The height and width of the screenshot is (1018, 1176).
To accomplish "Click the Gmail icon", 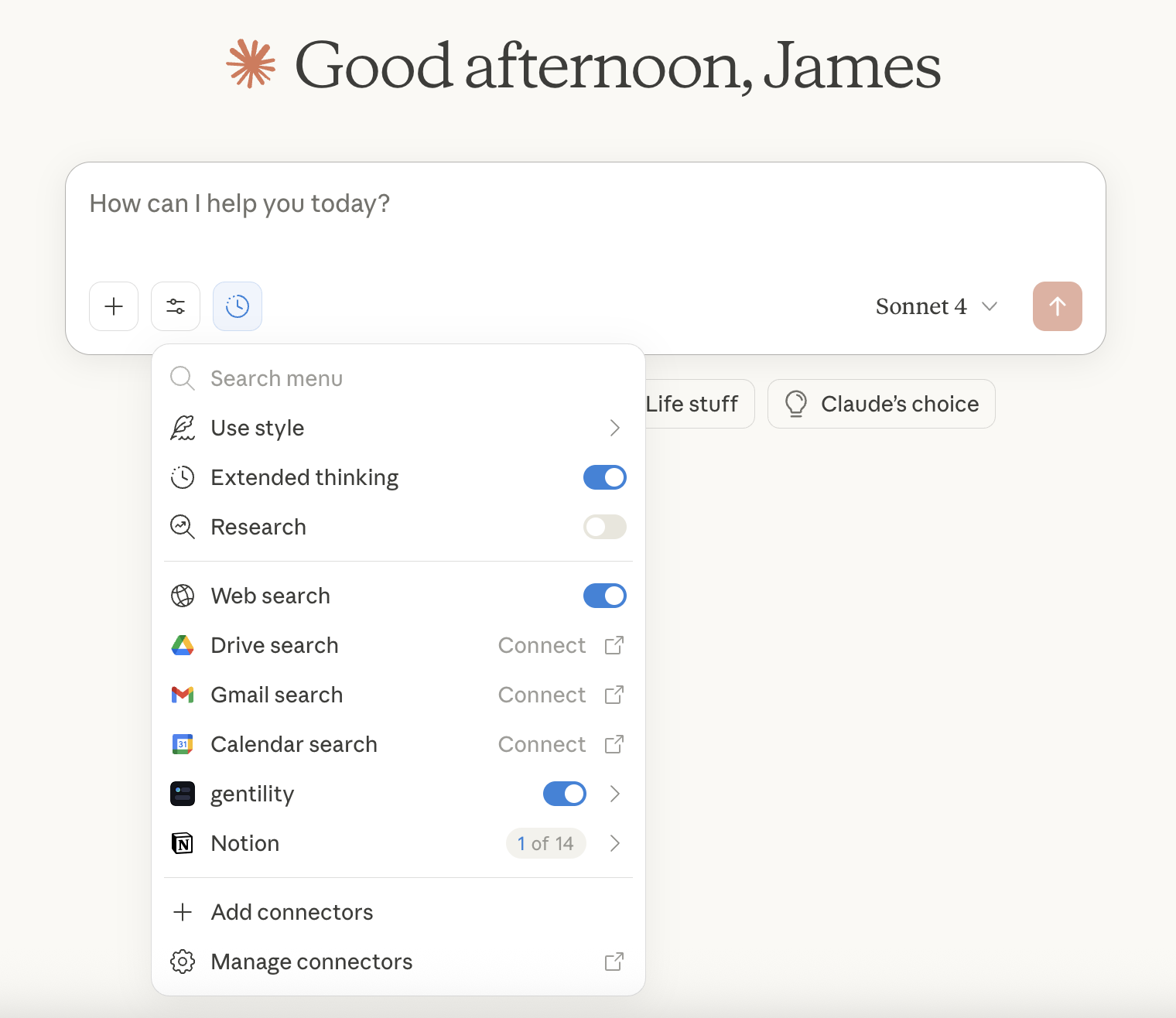I will pos(183,695).
